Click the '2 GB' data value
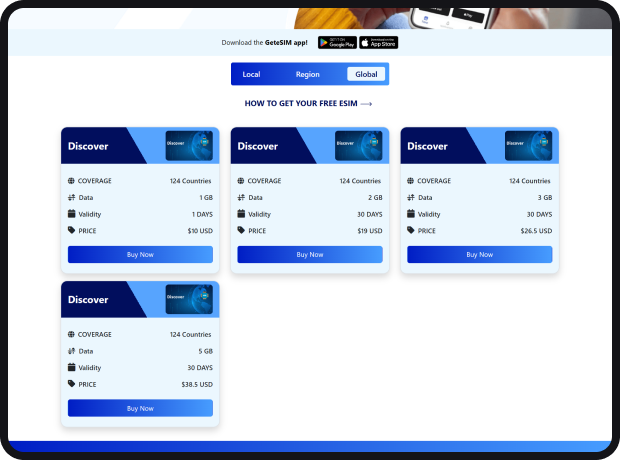The height and width of the screenshot is (460, 620). coord(375,198)
